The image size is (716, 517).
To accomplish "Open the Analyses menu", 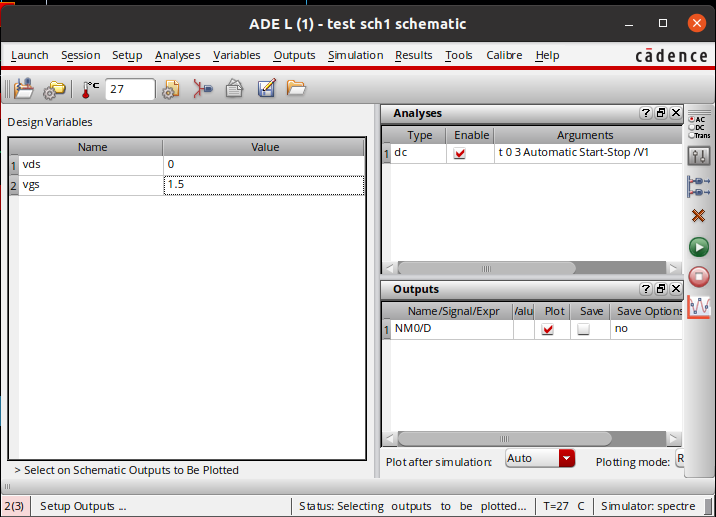I will coord(178,55).
